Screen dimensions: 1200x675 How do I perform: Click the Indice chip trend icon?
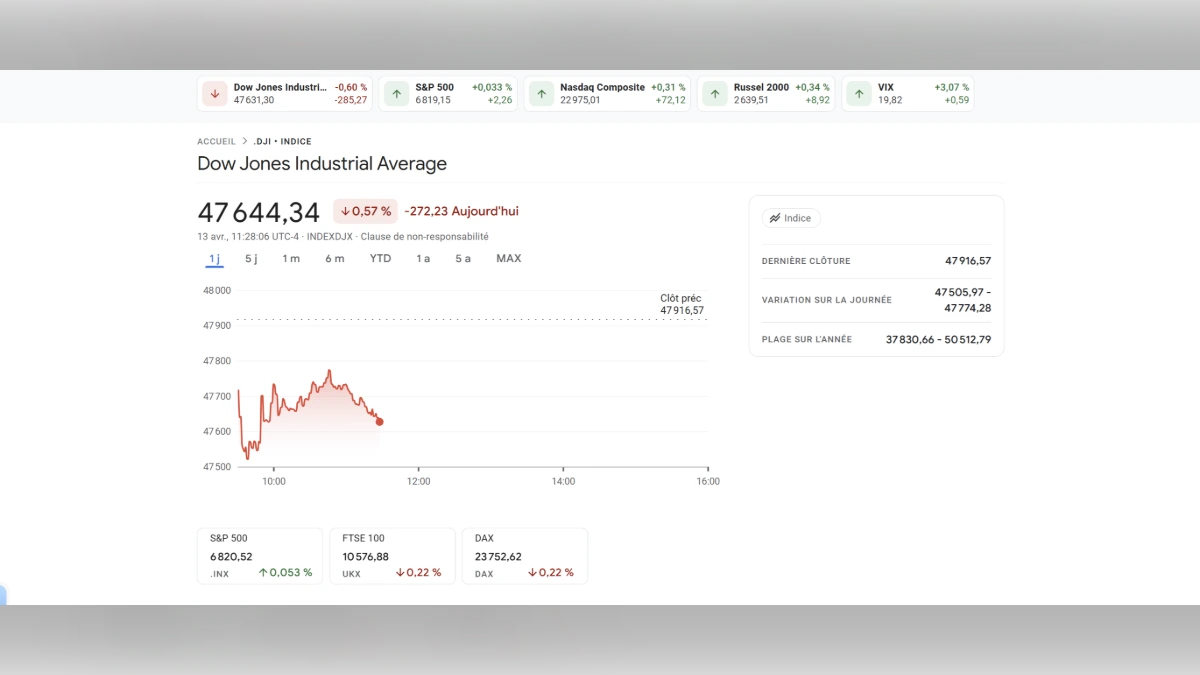pos(774,218)
